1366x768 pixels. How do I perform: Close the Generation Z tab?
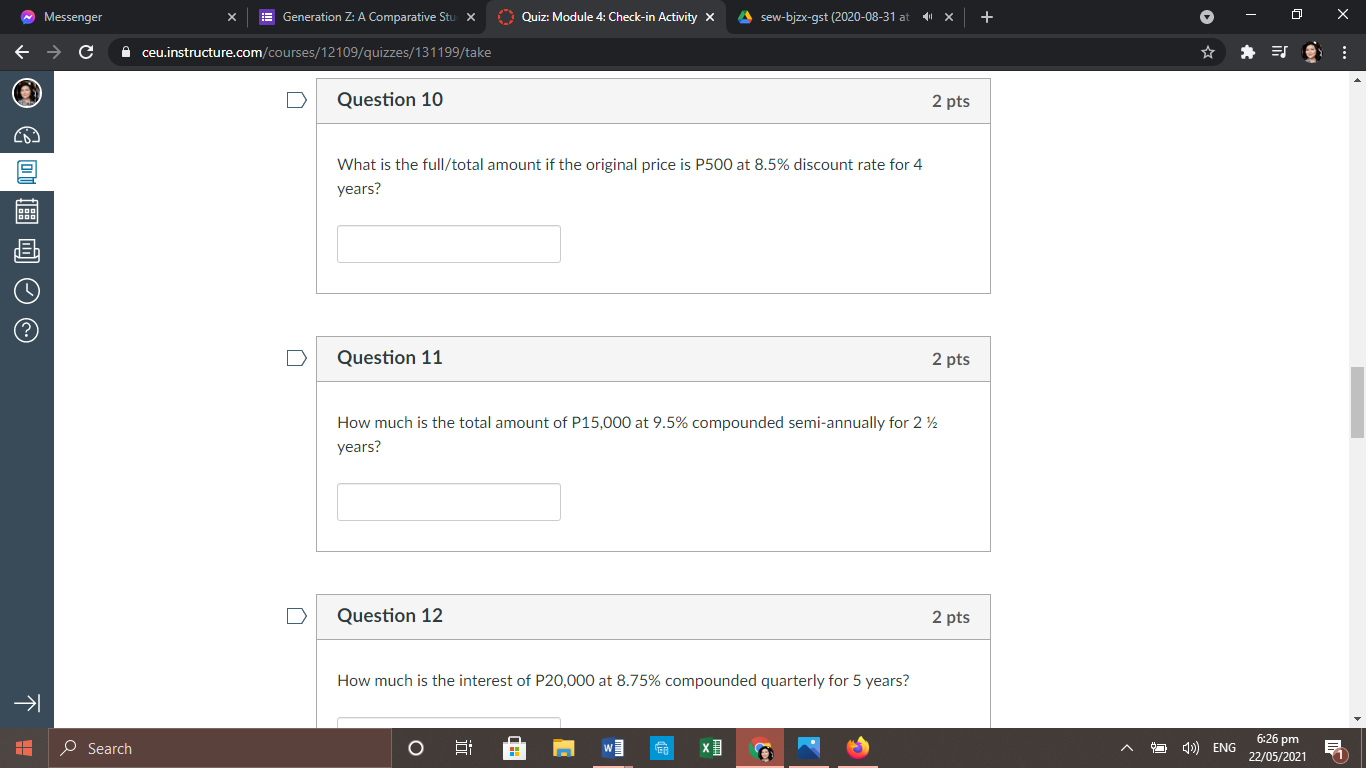pos(471,17)
